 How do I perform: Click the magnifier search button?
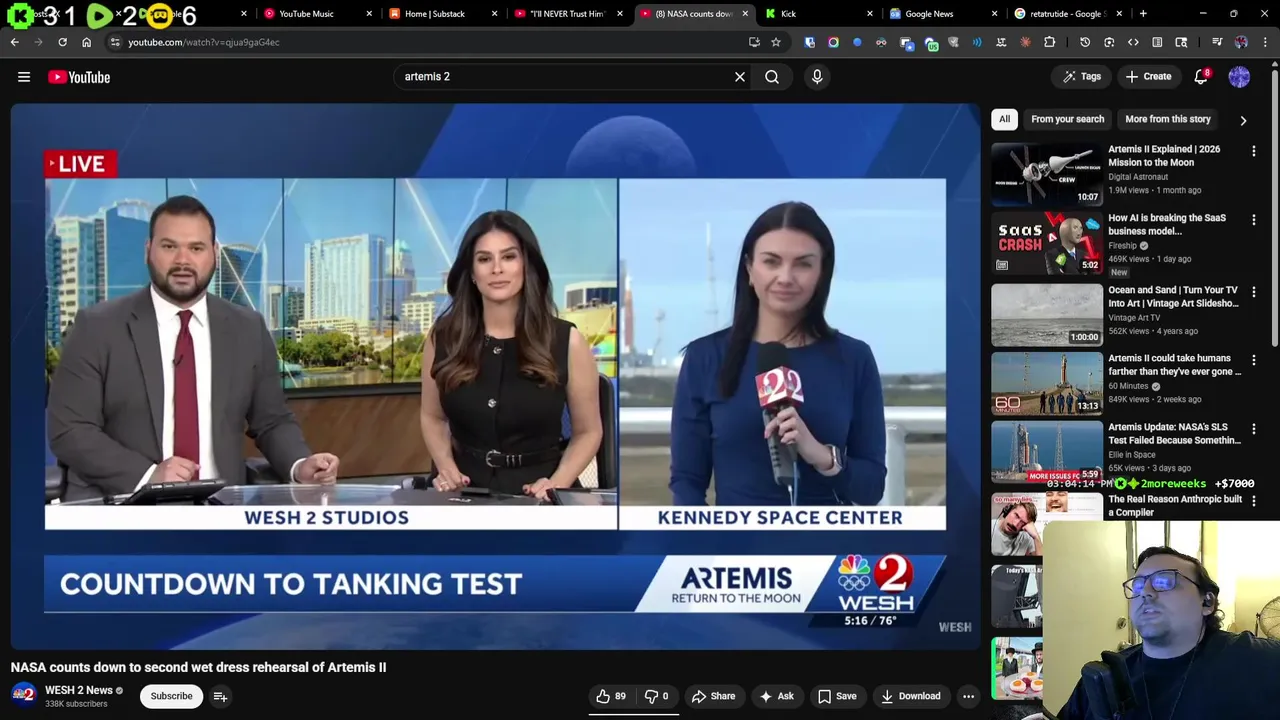pos(772,77)
